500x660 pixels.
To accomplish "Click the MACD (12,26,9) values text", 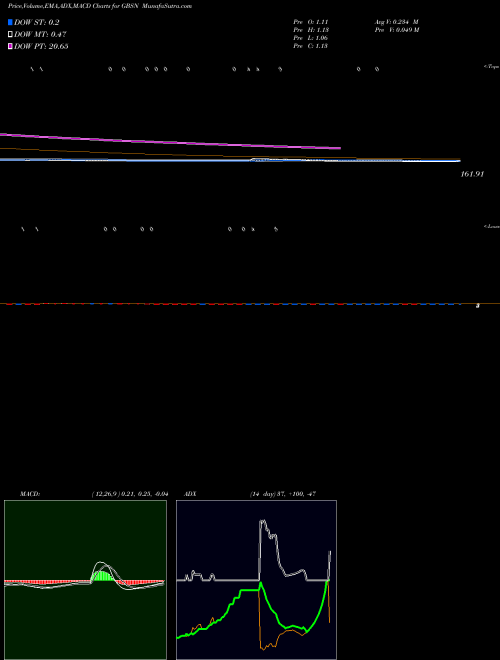I will [x=130, y=494].
